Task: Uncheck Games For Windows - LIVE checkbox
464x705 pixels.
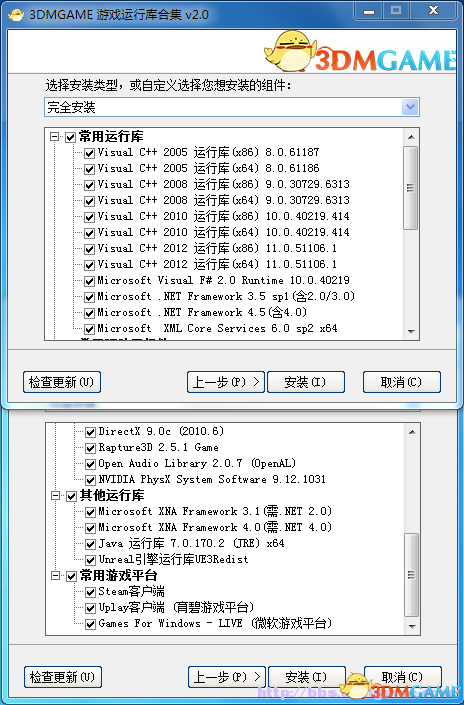Action: coord(90,624)
